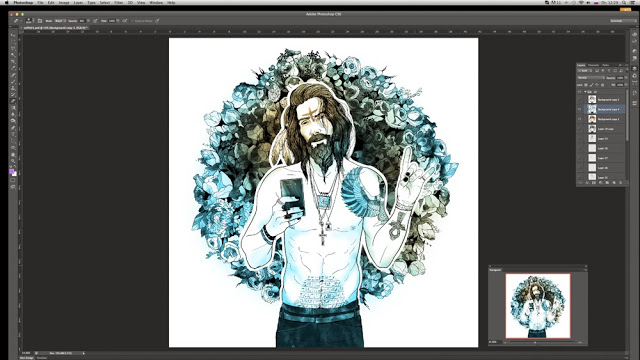Toggle visibility of Background copy 4 layer
Image resolution: width=640 pixels, height=360 pixels.
580,109
